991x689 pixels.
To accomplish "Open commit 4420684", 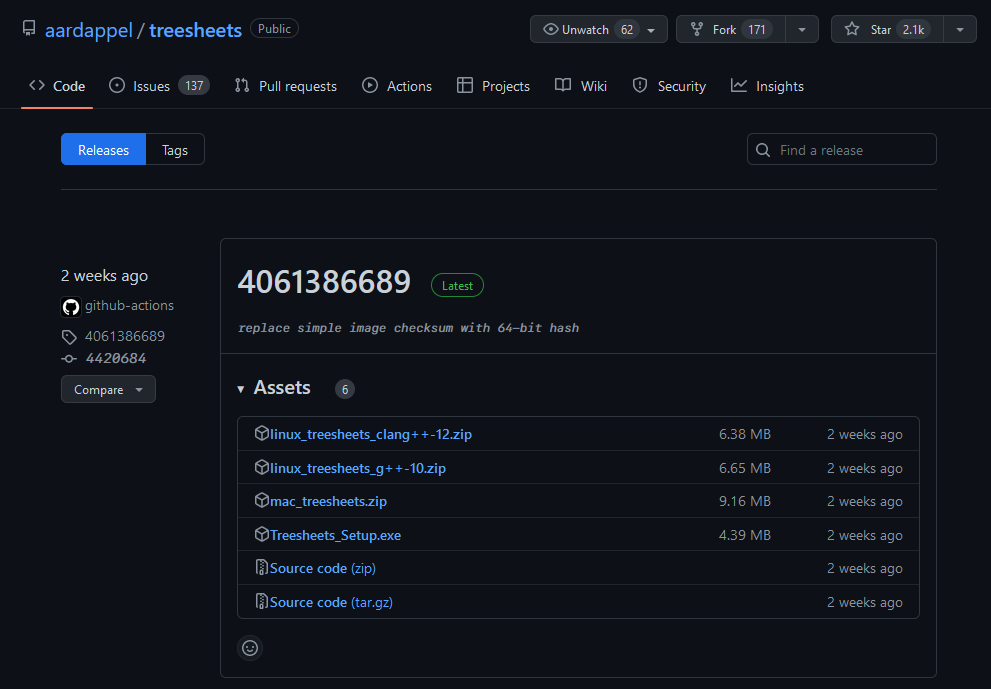I will coord(116,358).
